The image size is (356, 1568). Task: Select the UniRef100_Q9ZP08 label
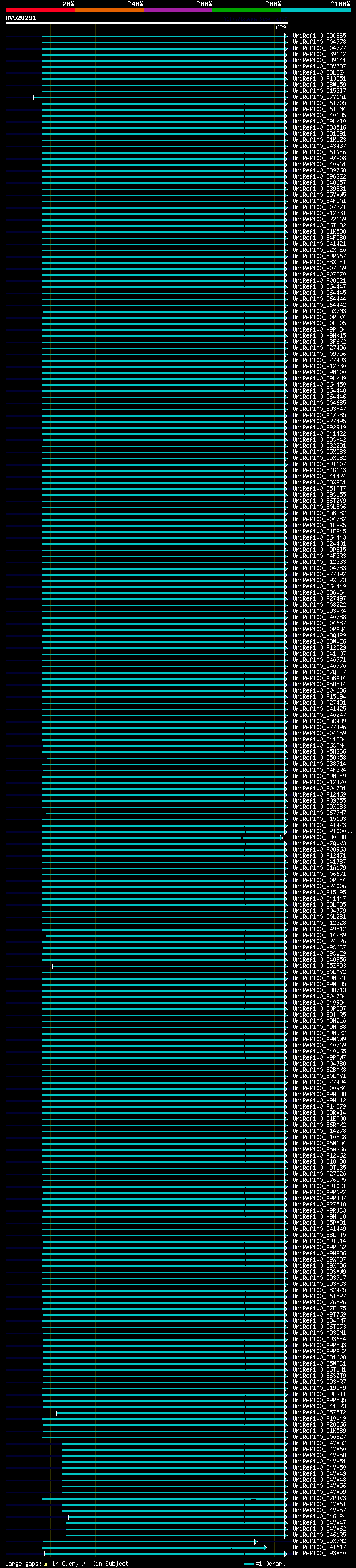[x=319, y=159]
